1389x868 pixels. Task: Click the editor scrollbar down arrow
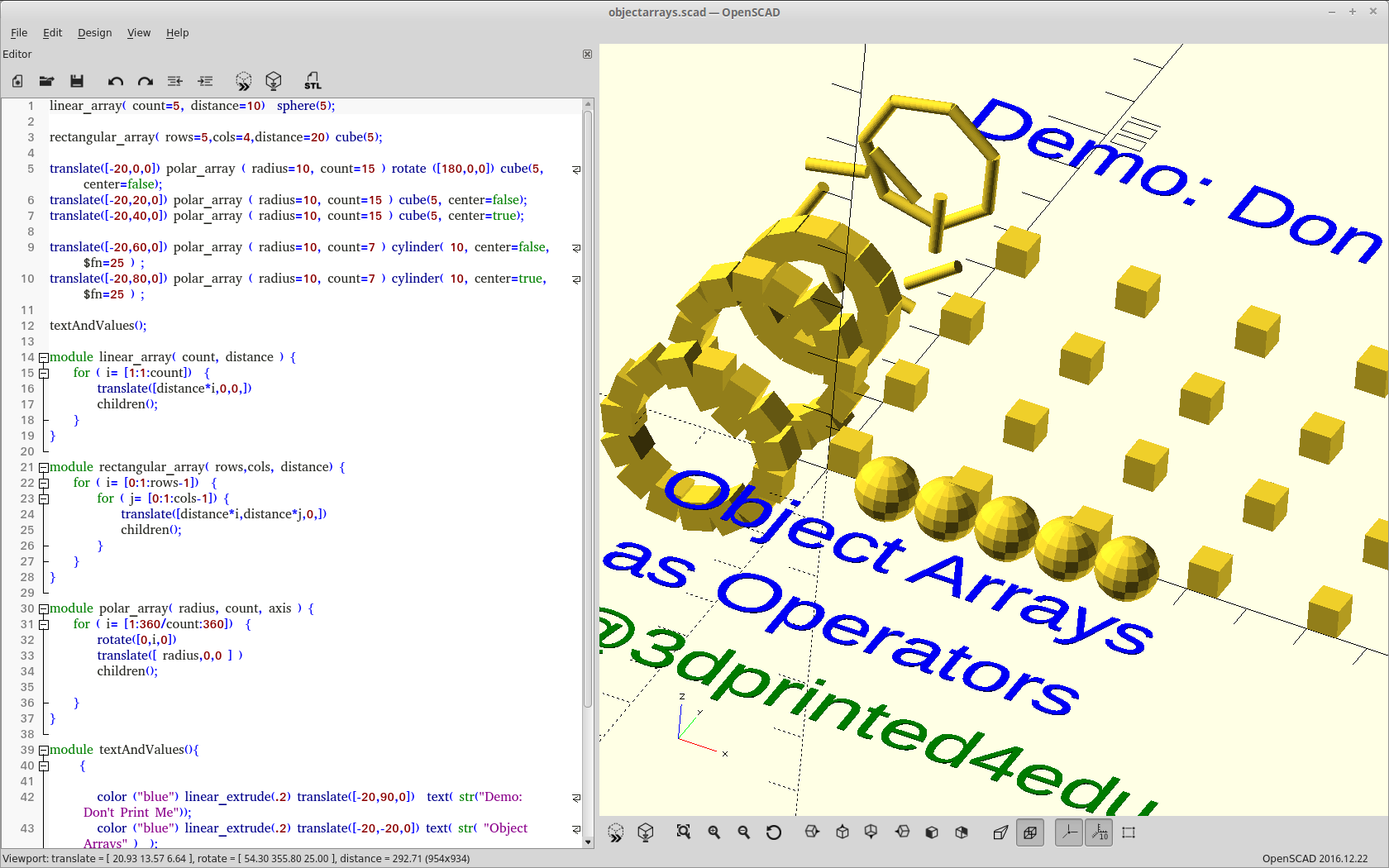[x=588, y=843]
